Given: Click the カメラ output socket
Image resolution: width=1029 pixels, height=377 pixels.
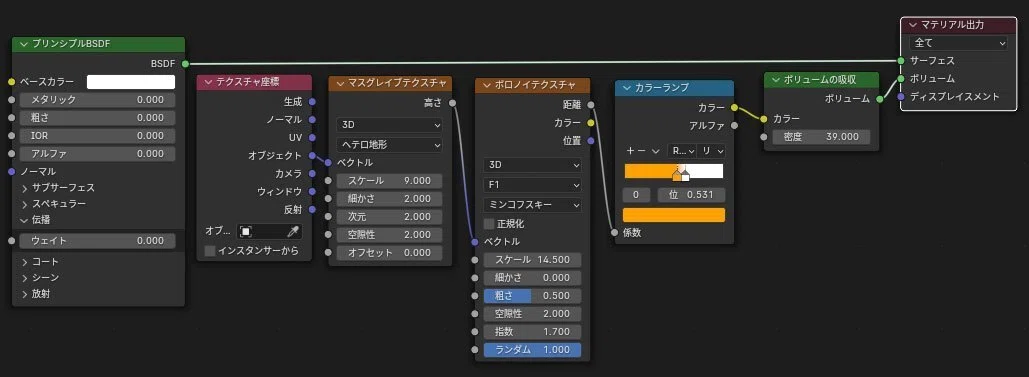Looking at the screenshot, I should [x=312, y=173].
